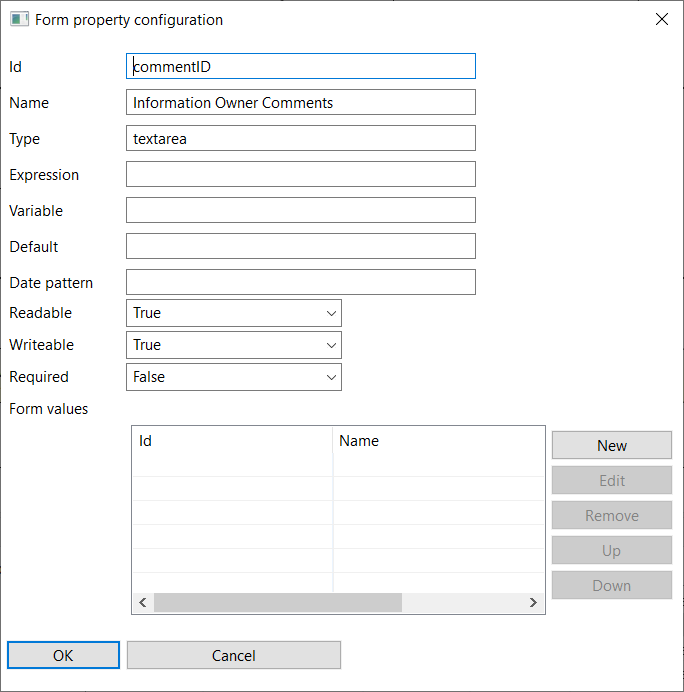Add a new form value with New
Image resolution: width=684 pixels, height=692 pixels.
point(612,445)
